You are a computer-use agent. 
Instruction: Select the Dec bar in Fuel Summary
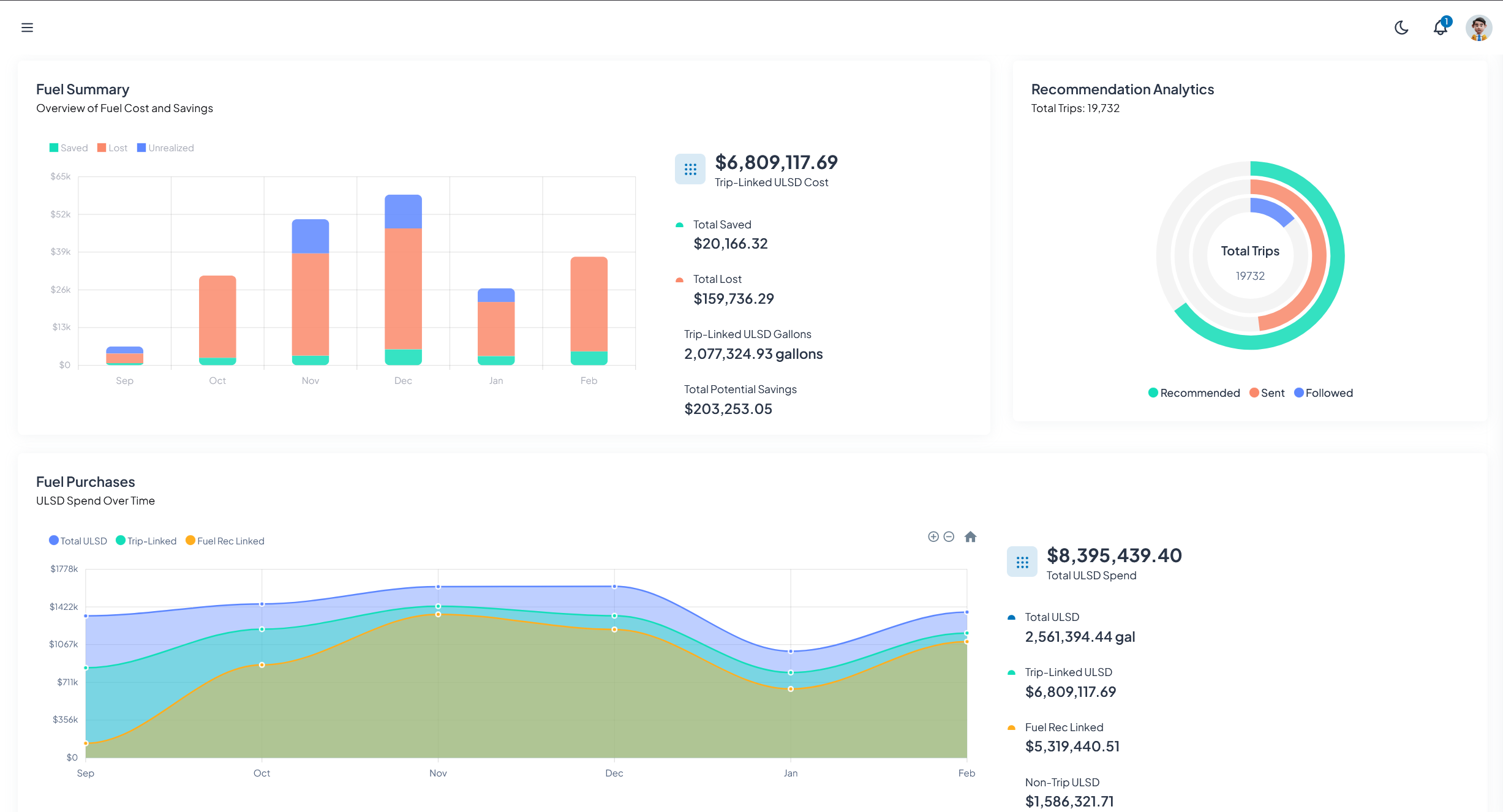[403, 288]
